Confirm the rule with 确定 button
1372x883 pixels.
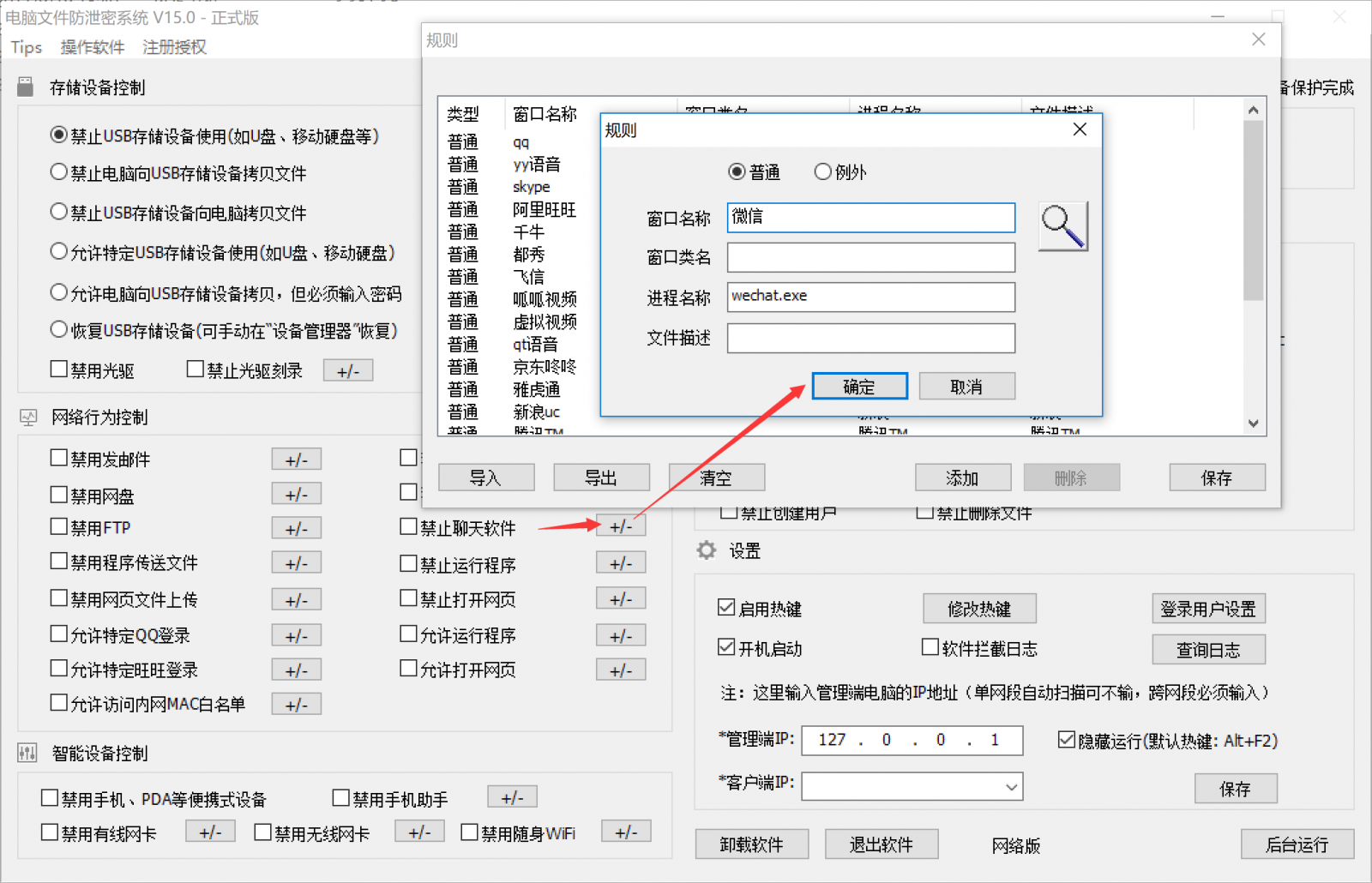(859, 387)
